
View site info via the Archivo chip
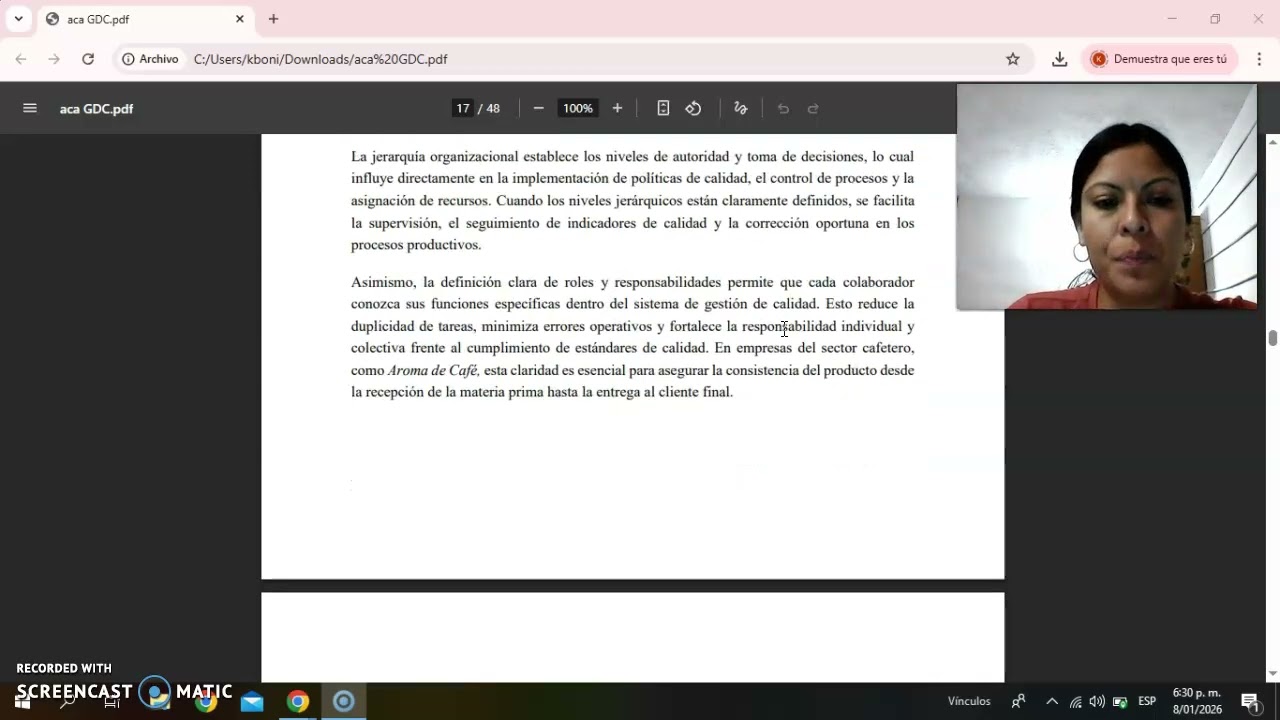(x=151, y=59)
